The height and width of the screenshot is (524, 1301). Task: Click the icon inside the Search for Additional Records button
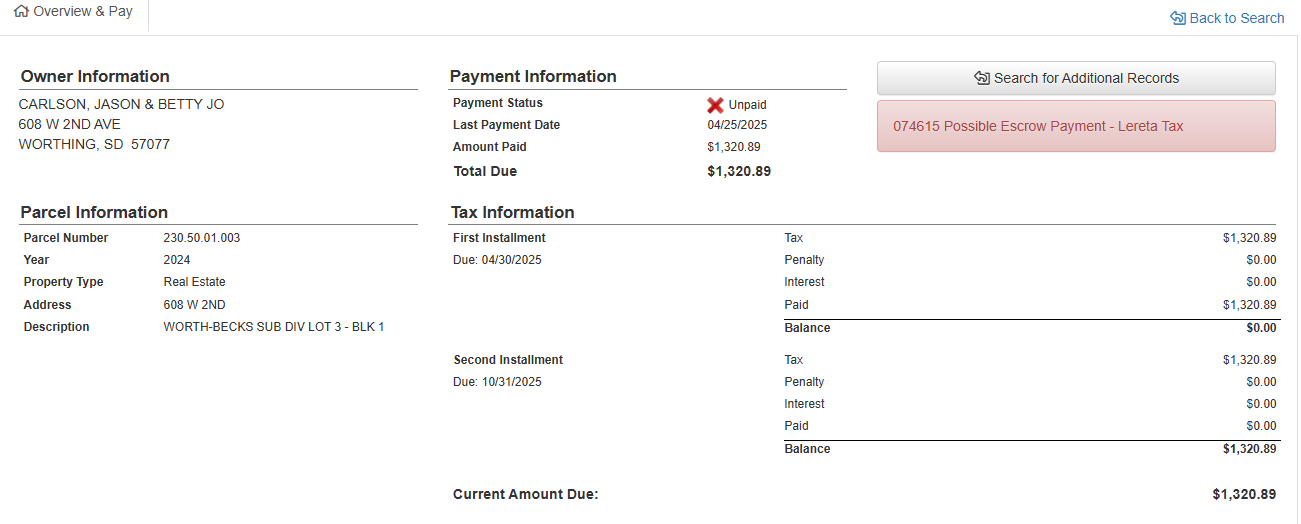click(981, 78)
